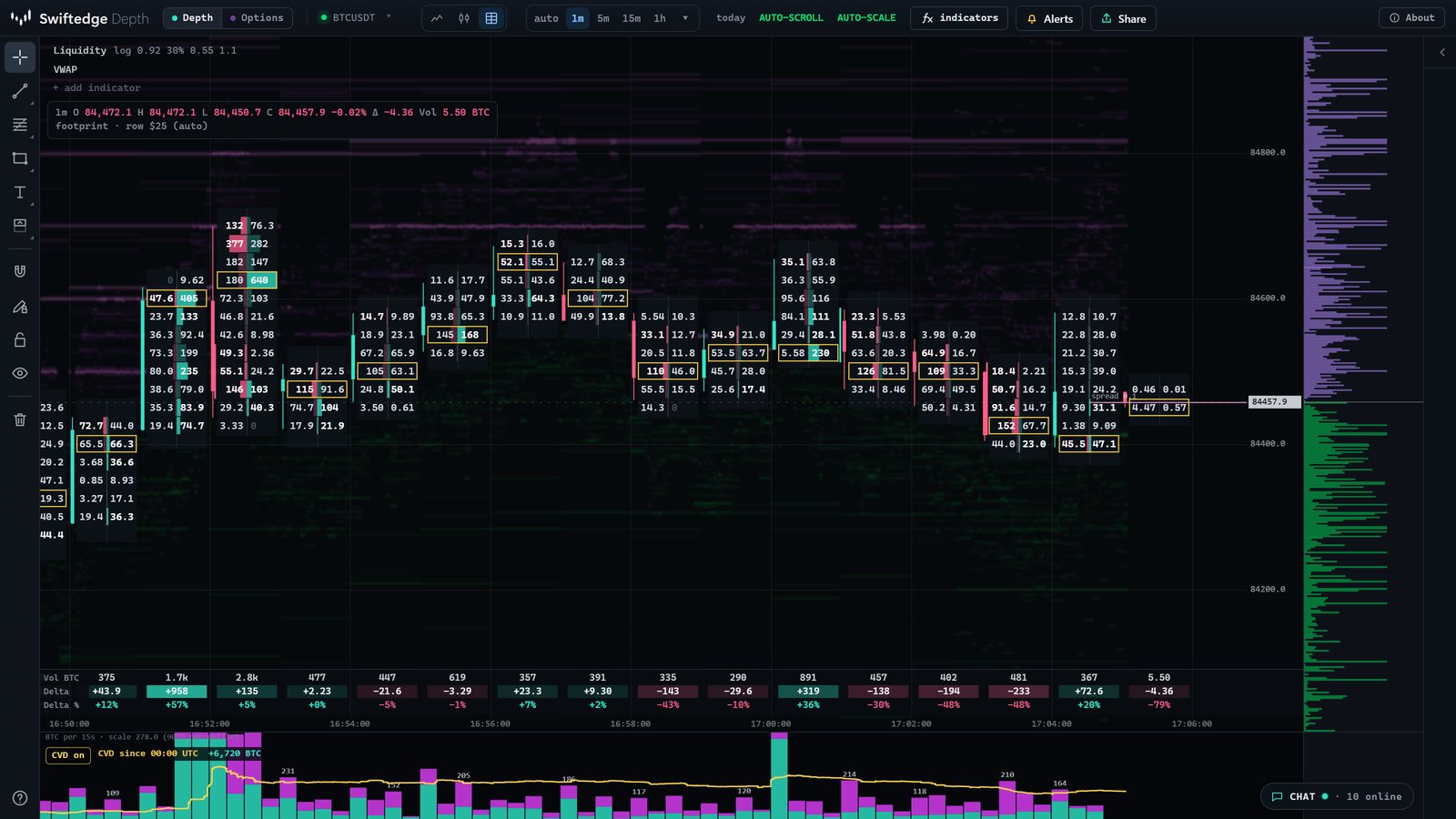Click the add indicator link

(x=96, y=88)
